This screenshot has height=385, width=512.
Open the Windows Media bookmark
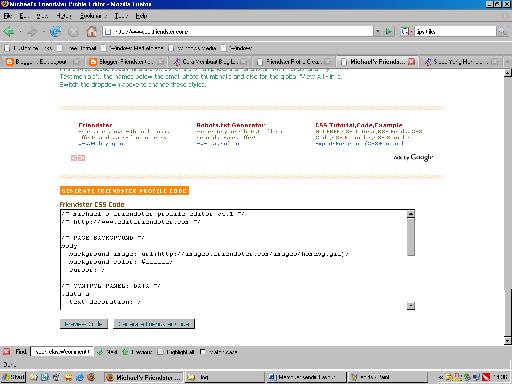pyautogui.click(x=193, y=48)
